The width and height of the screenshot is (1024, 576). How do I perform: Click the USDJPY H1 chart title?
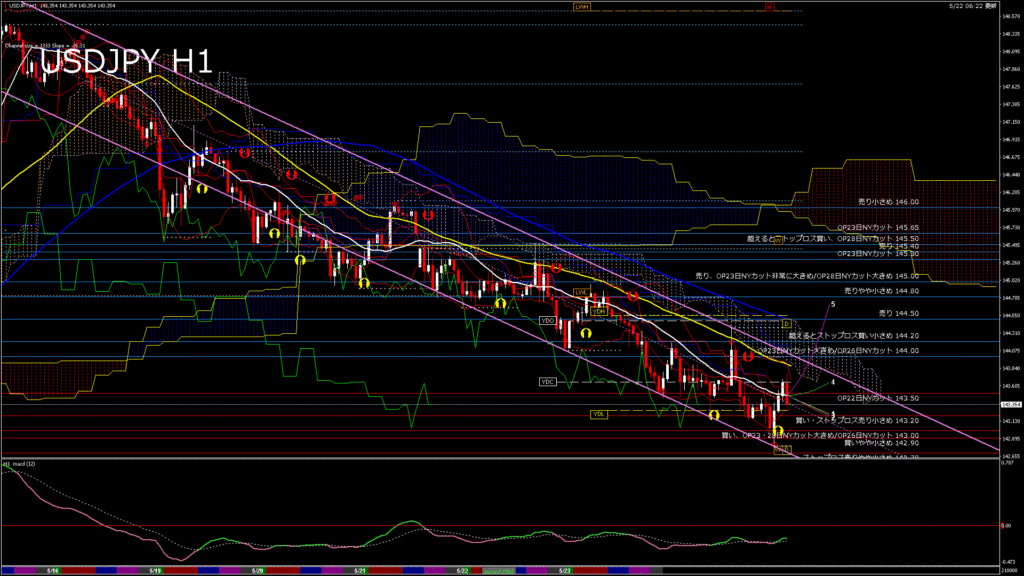[126, 62]
